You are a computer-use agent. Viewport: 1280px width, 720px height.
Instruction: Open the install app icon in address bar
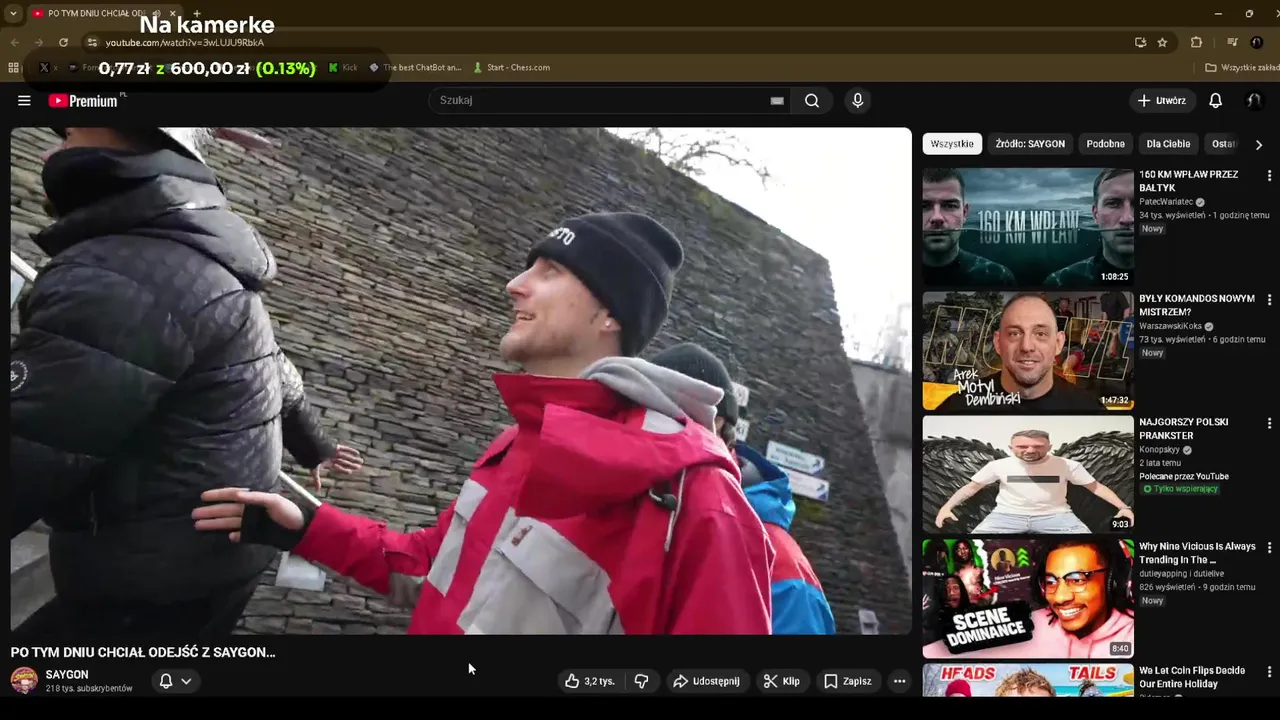point(1140,42)
